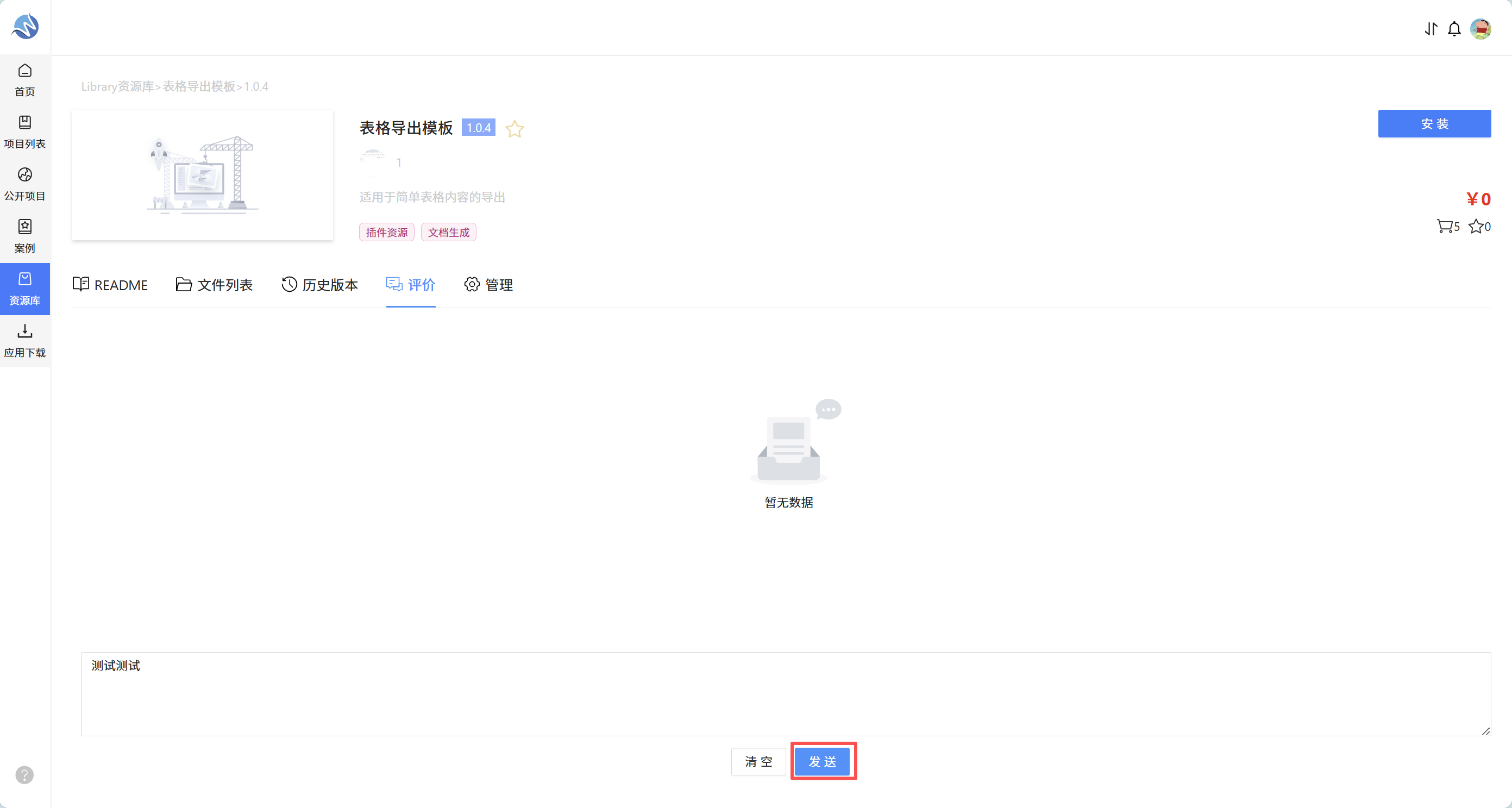Switch to the README tab

pos(110,285)
